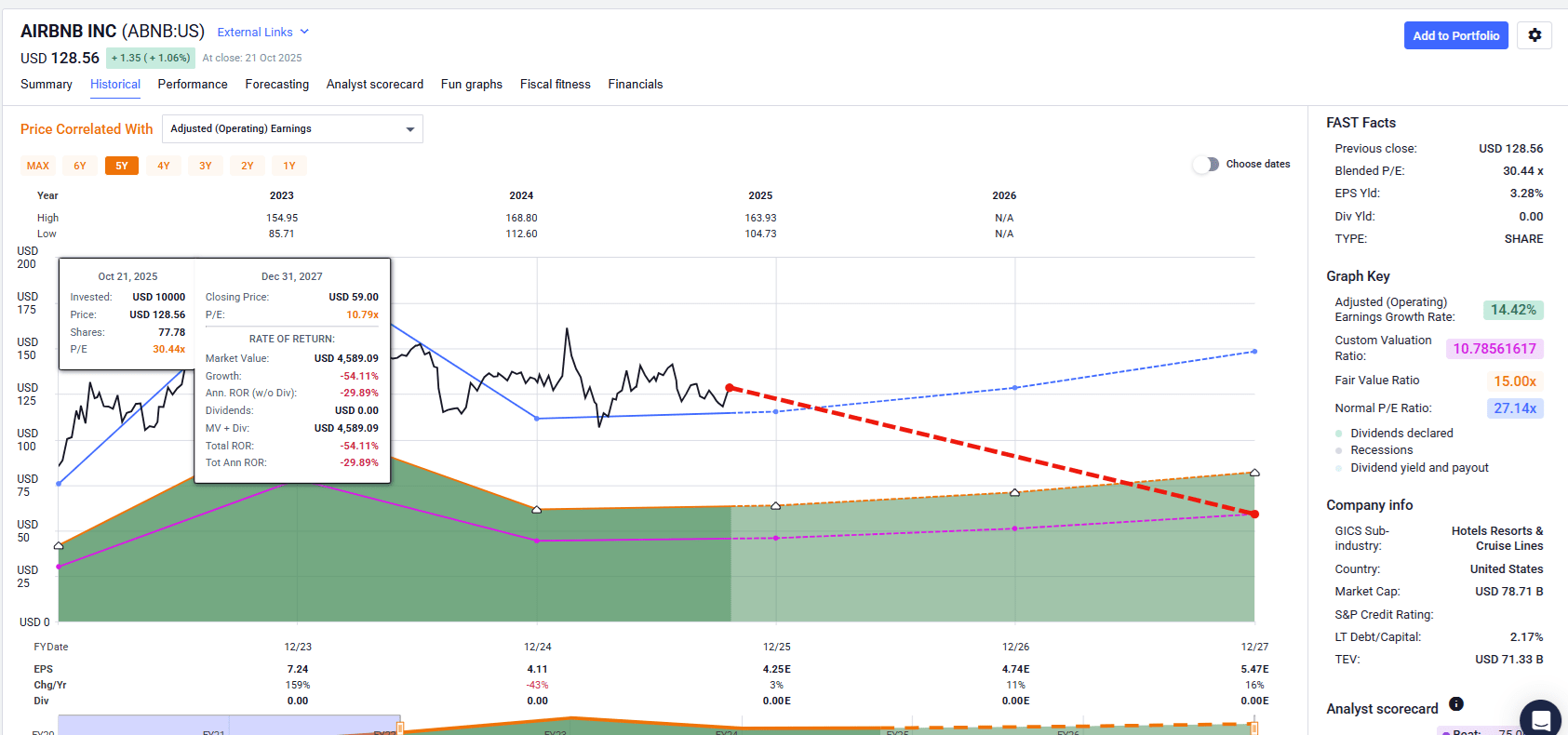Click the LT Debt/Capital value 2.17%

click(1526, 637)
